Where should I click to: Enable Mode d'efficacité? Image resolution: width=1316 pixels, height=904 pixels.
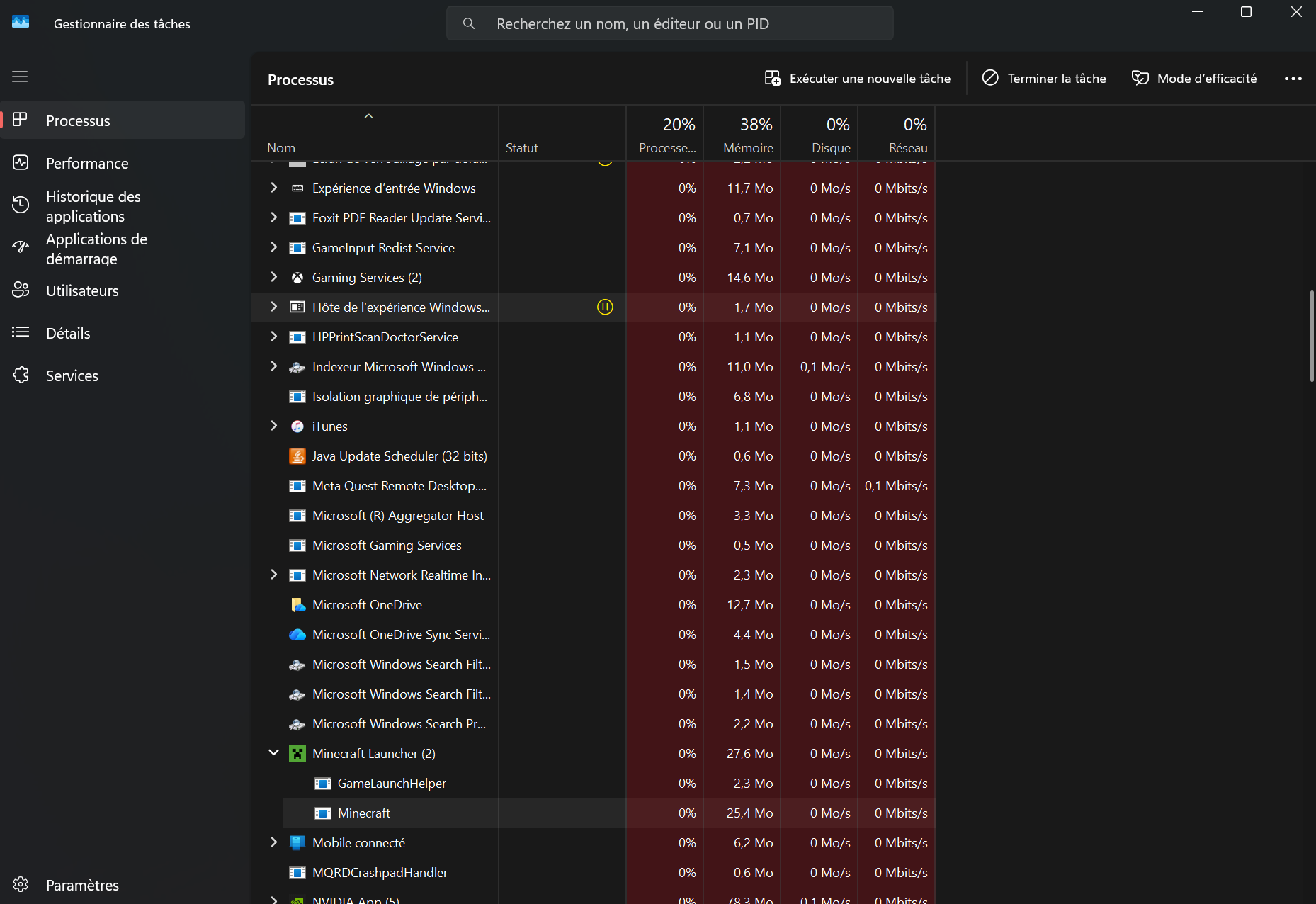pos(1194,79)
